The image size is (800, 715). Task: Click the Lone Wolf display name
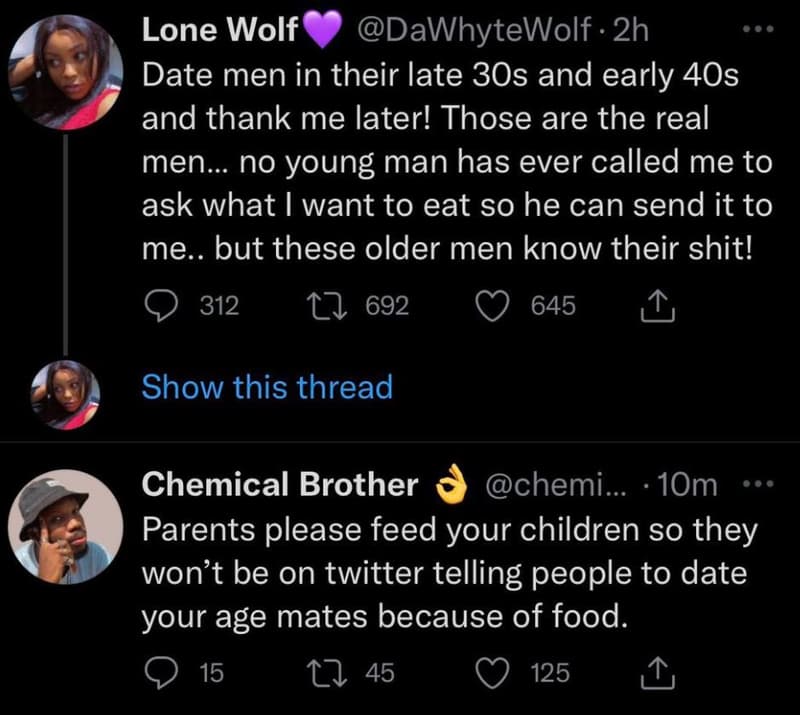[x=221, y=30]
